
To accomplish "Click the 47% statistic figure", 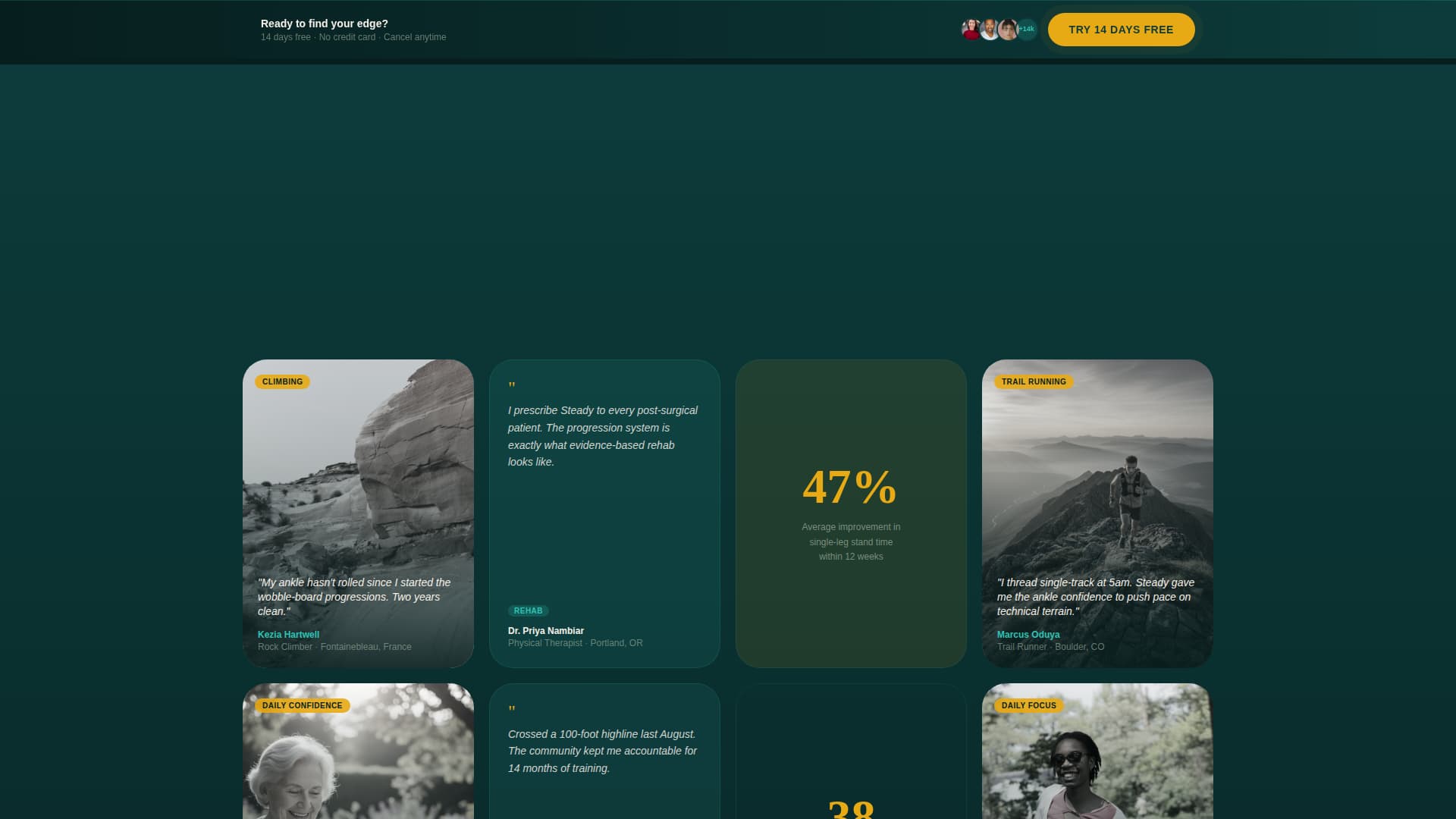I will (x=850, y=487).
